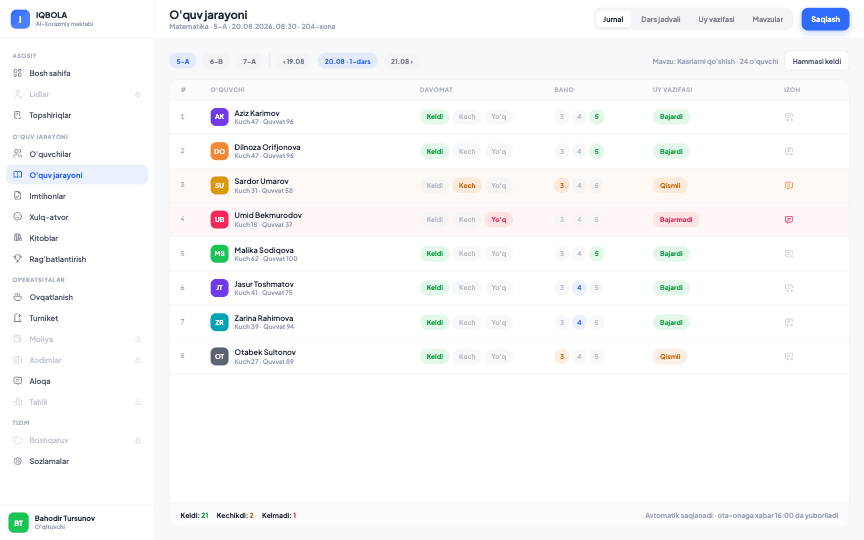Open O'quvchilar students icon

click(x=18, y=154)
